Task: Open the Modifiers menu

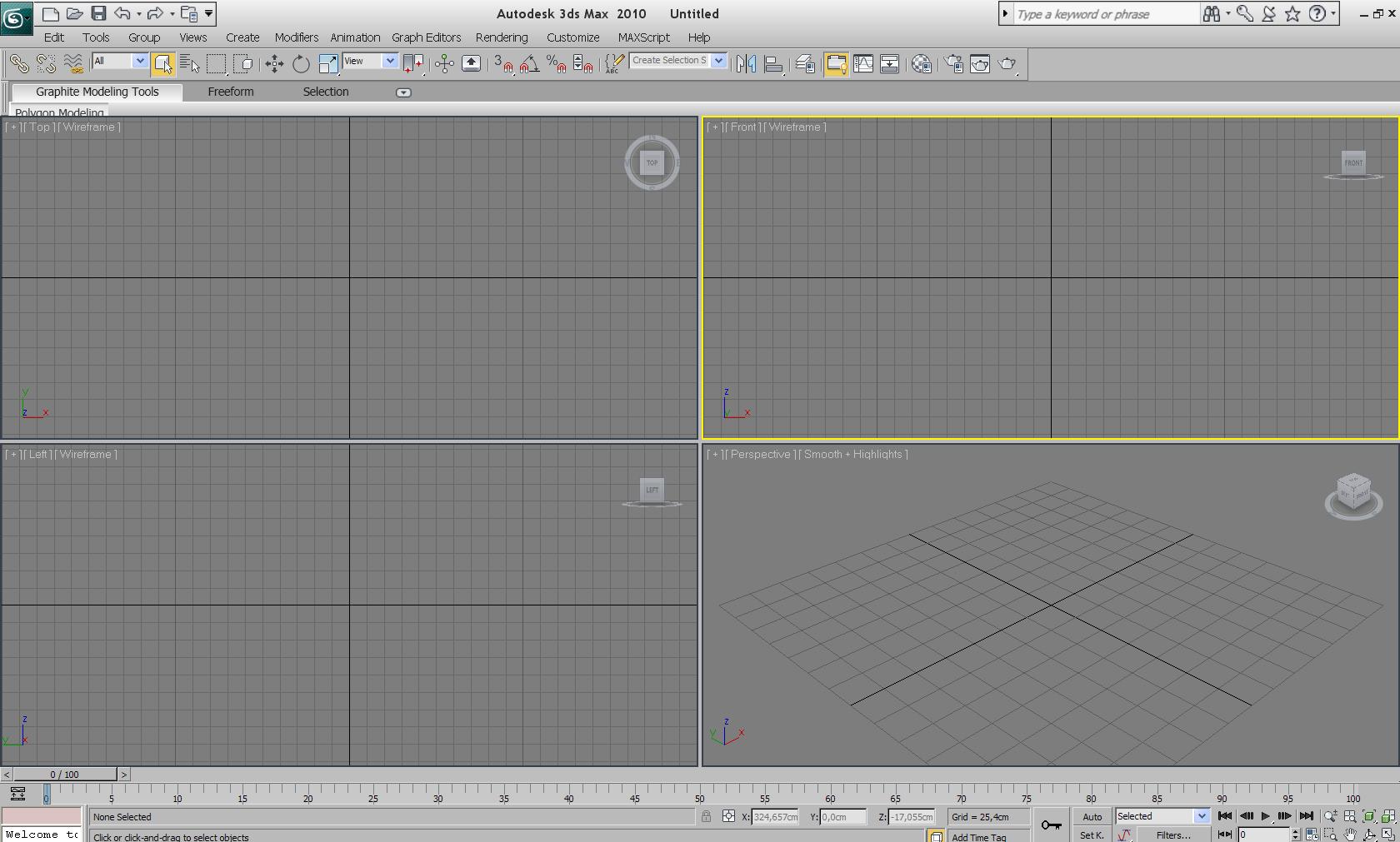Action: (297, 37)
